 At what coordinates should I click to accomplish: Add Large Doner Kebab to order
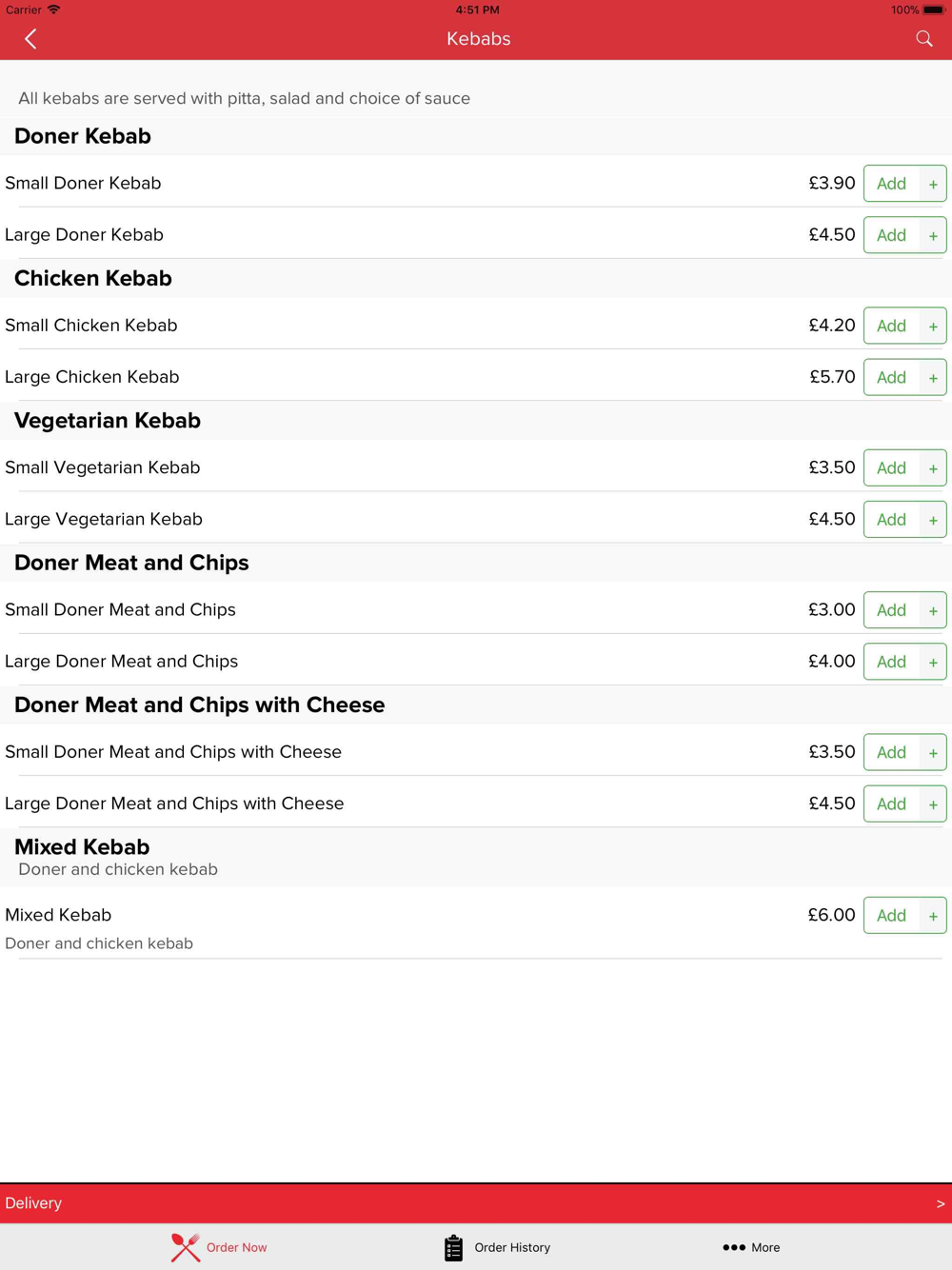(892, 235)
